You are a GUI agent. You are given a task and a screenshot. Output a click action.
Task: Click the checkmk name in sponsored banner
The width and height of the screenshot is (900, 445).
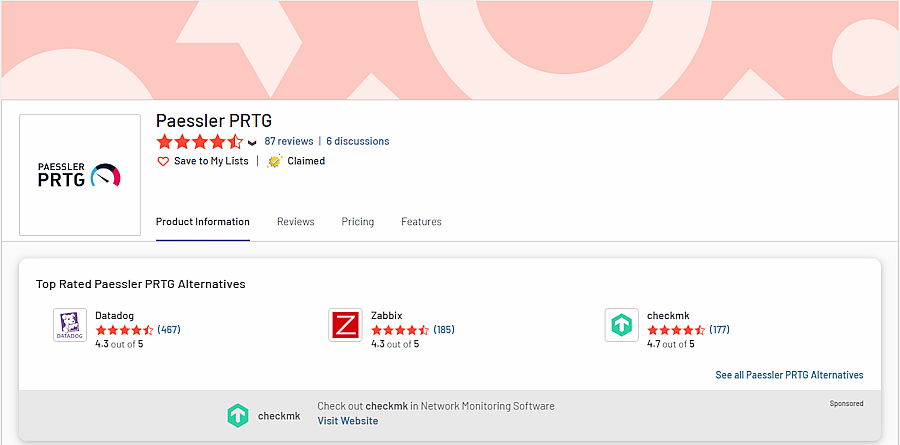coord(279,416)
